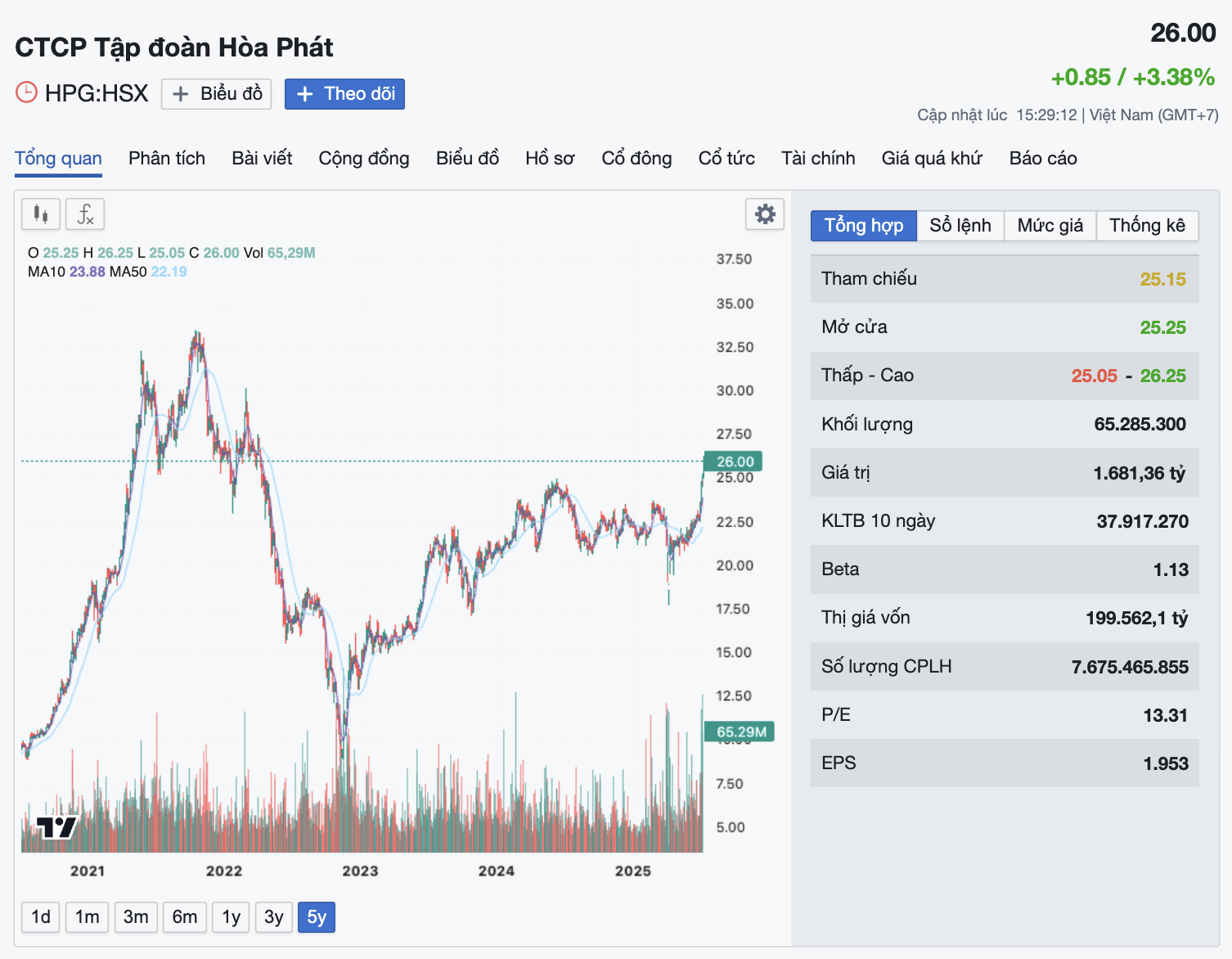Open the Cộng đồng tab
1232x959 pixels.
[x=364, y=158]
